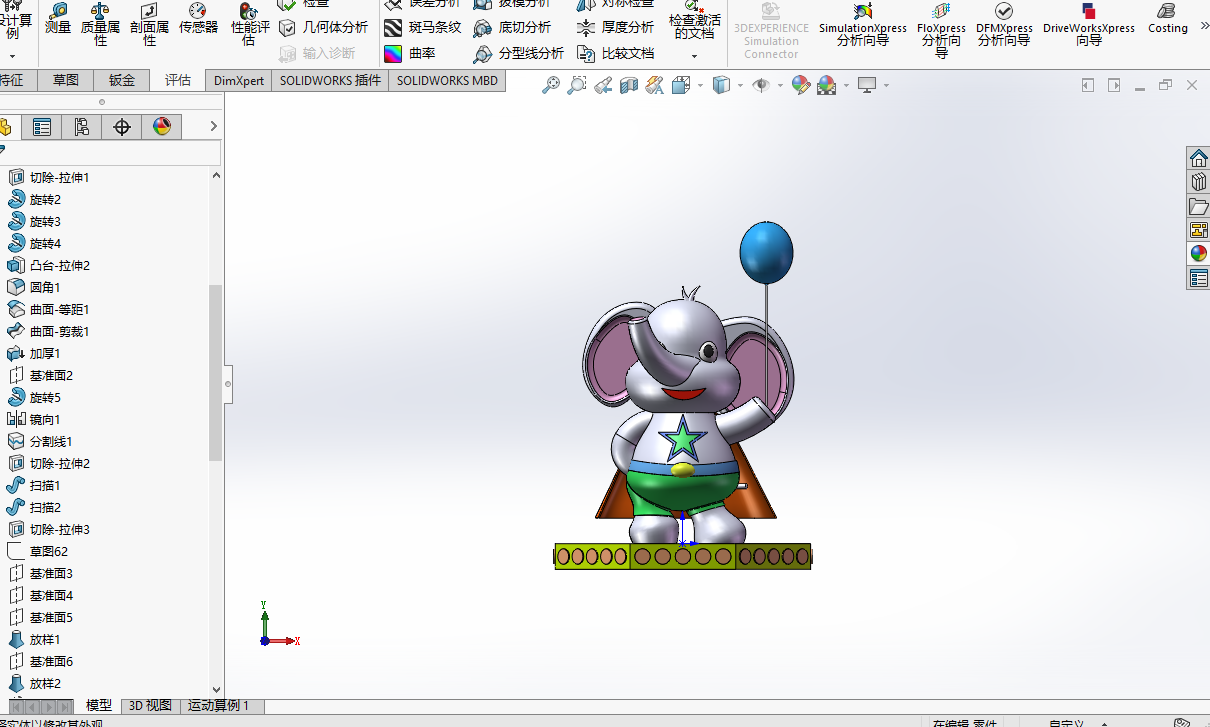Open the Costing tool
This screenshot has height=727, width=1210.
[x=1167, y=18]
